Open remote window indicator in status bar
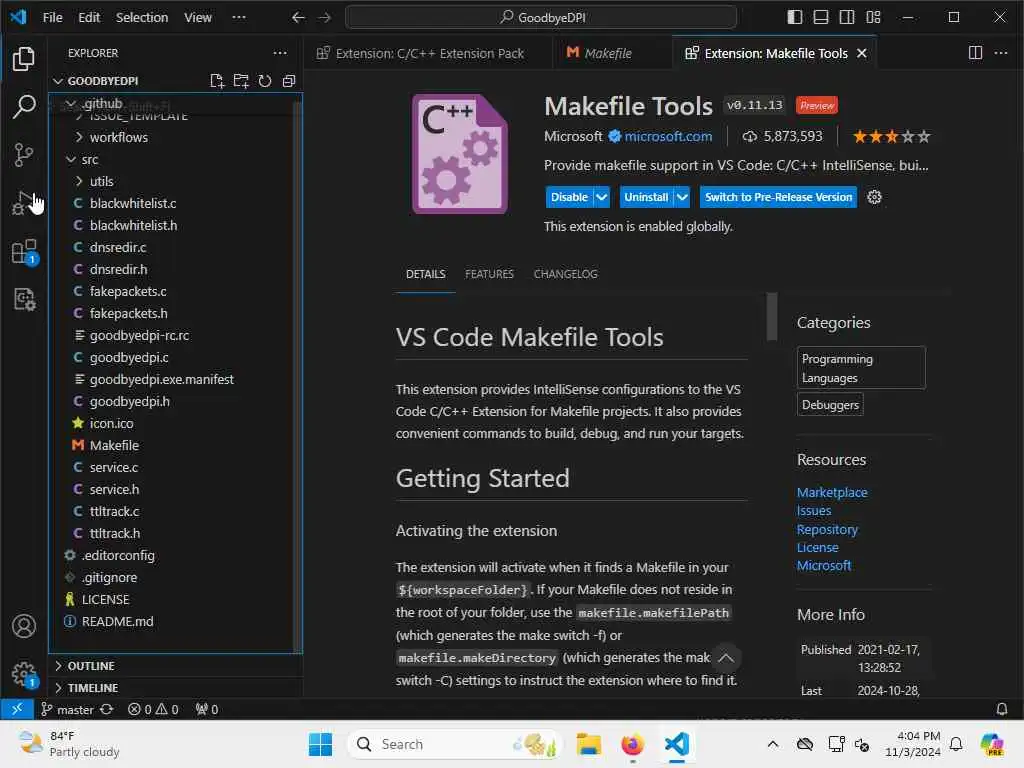Screen dimensions: 1024x768 [17, 709]
